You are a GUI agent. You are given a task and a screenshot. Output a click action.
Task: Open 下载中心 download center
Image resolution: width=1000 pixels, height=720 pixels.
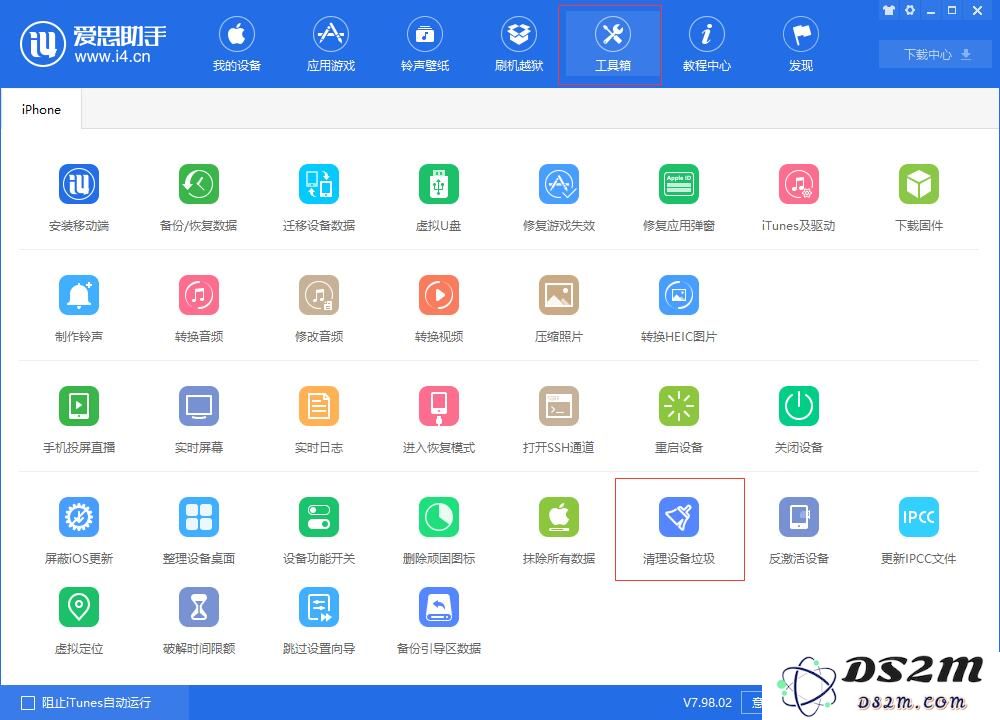935,54
